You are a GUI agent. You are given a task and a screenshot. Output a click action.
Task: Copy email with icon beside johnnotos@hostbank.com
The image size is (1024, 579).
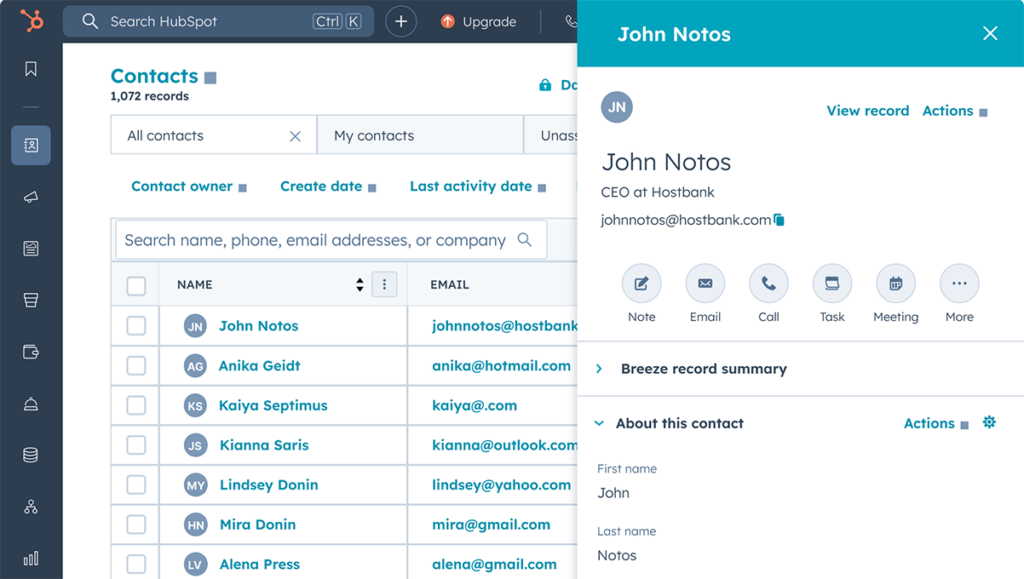[x=779, y=220]
